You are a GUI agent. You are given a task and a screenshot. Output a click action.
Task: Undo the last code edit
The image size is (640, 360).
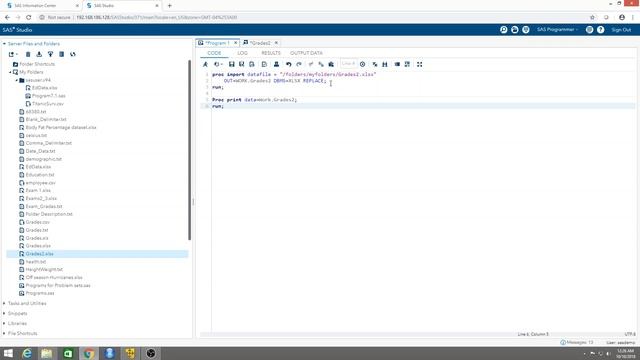click(289, 64)
